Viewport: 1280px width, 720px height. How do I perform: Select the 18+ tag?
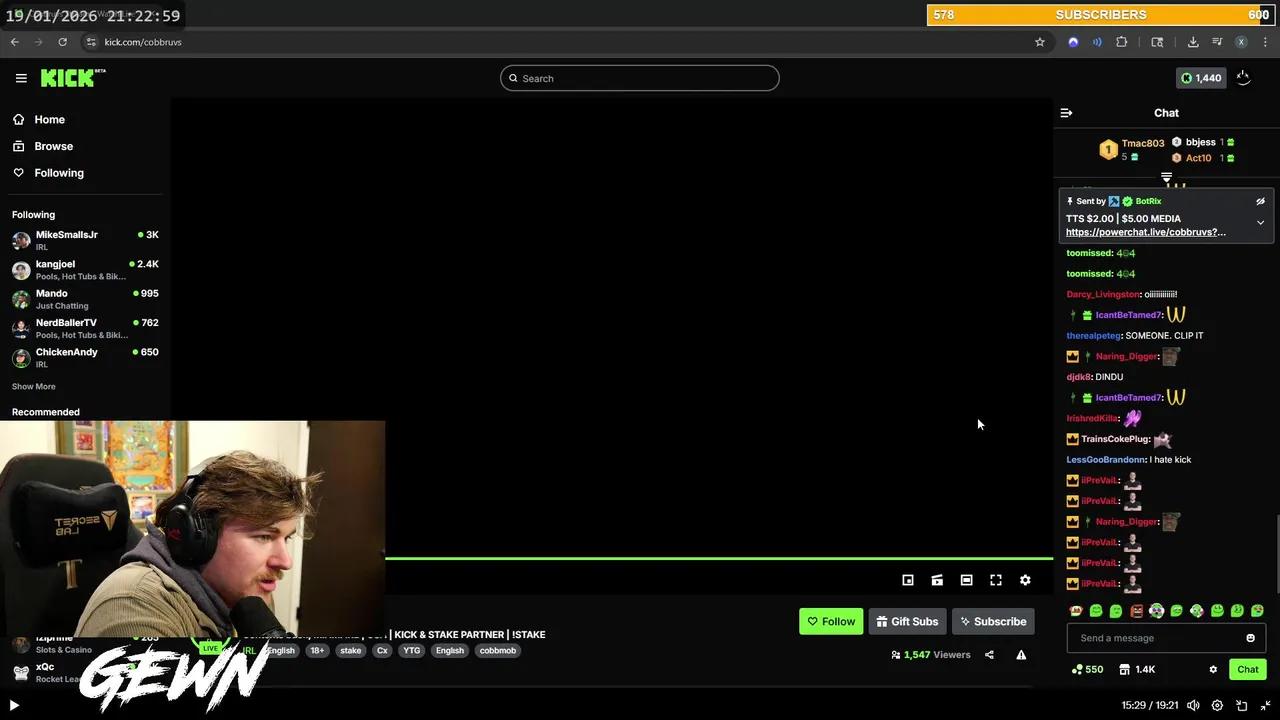click(317, 651)
